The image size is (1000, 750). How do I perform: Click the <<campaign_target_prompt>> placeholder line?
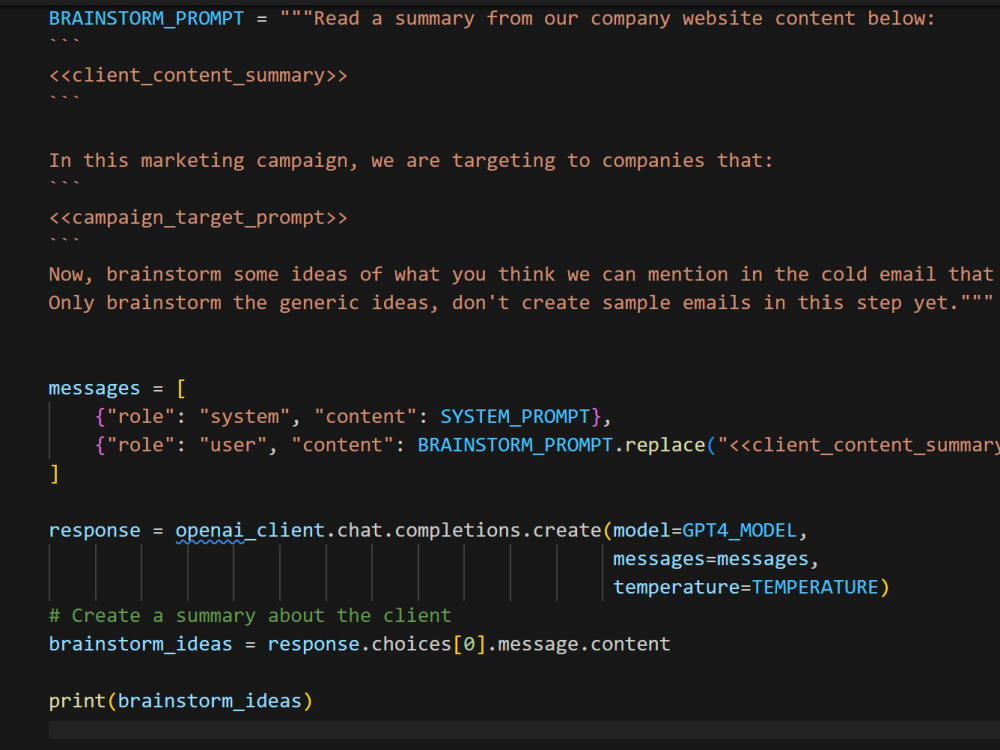click(198, 217)
